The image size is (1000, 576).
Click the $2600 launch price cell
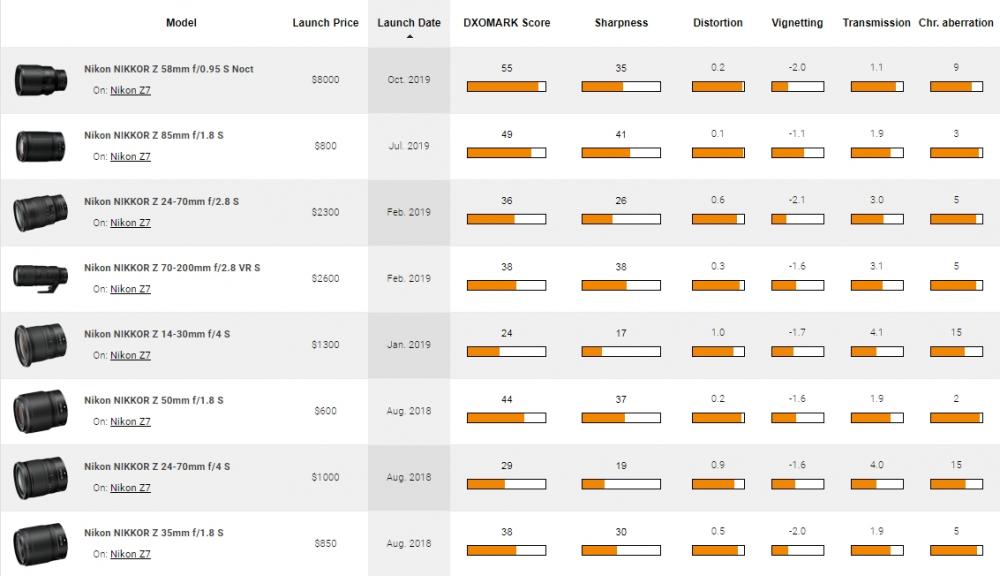pyautogui.click(x=325, y=279)
